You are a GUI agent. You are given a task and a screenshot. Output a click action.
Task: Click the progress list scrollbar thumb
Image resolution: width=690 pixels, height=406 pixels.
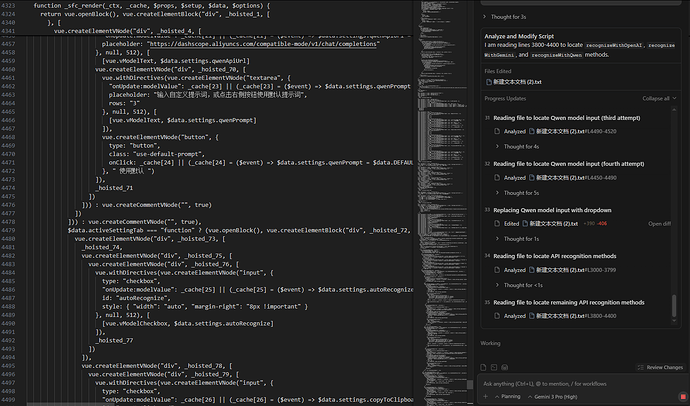pos(674,306)
